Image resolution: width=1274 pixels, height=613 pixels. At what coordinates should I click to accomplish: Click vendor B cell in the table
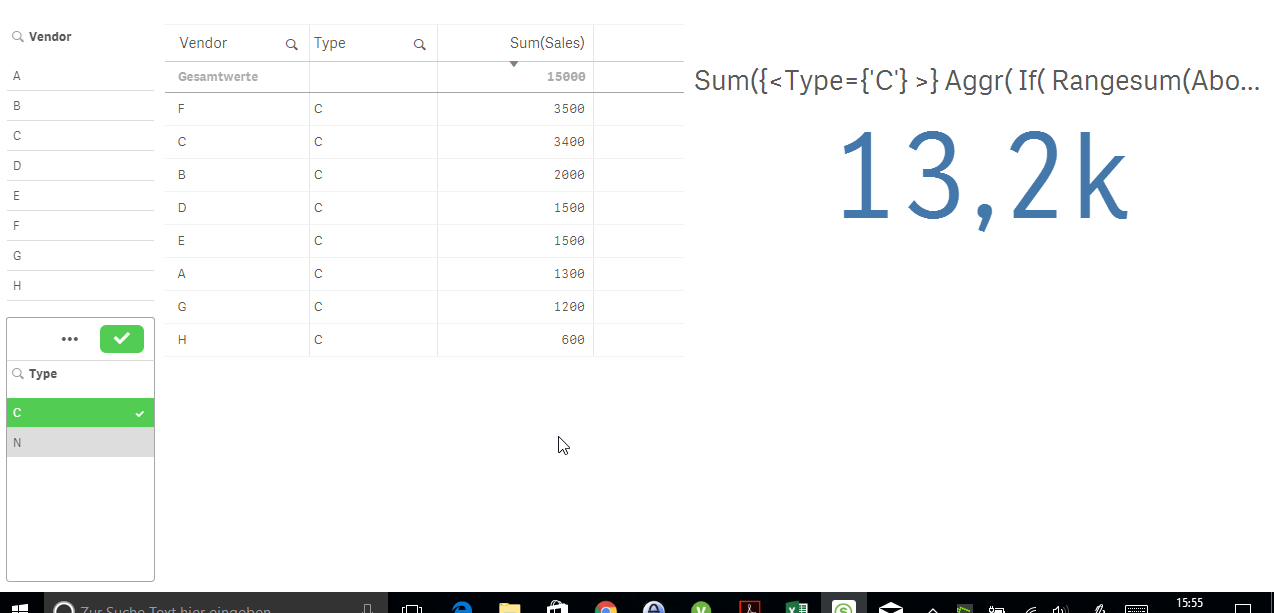click(x=237, y=175)
